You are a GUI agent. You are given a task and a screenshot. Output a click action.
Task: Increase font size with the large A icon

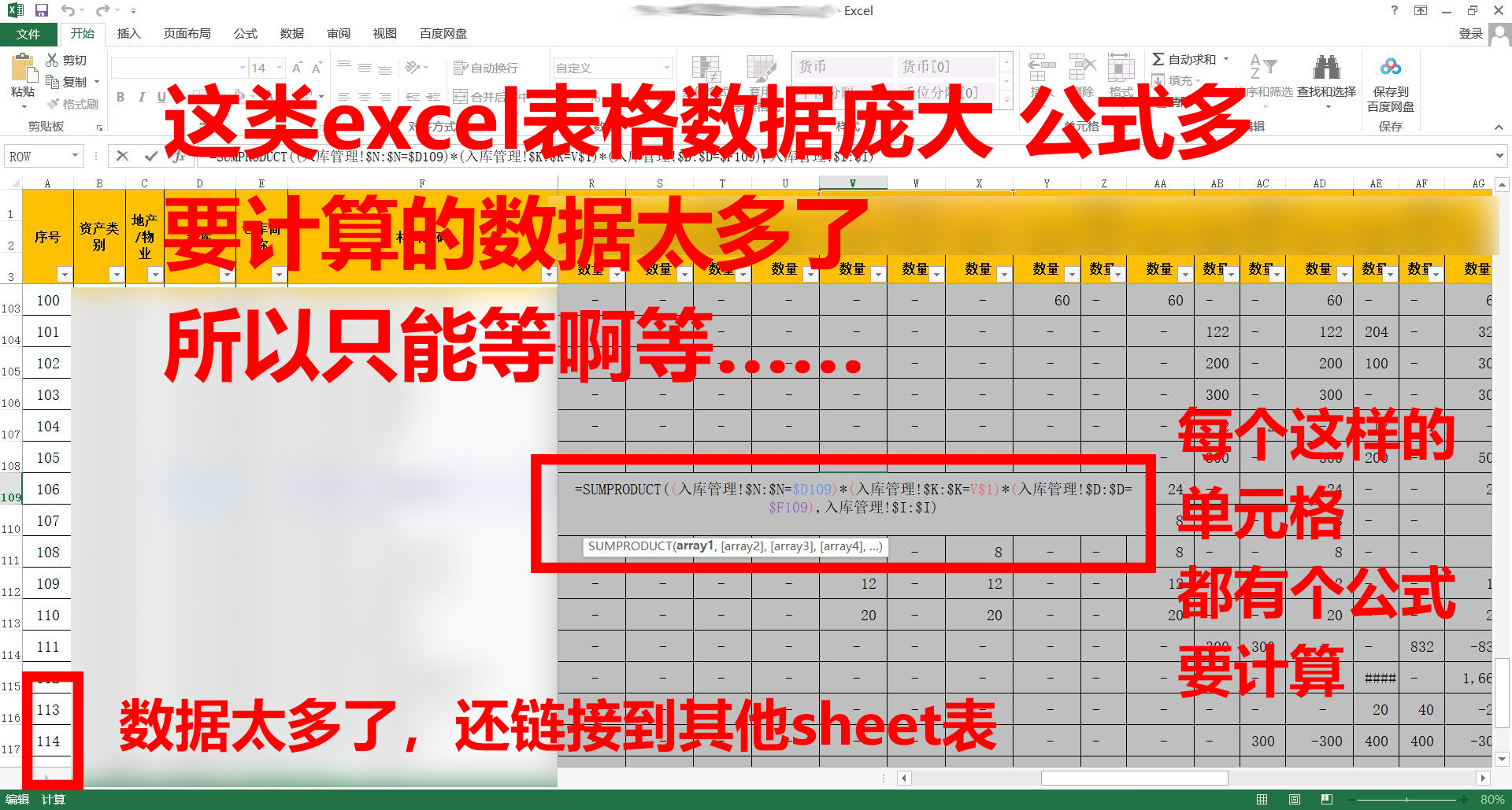297,68
